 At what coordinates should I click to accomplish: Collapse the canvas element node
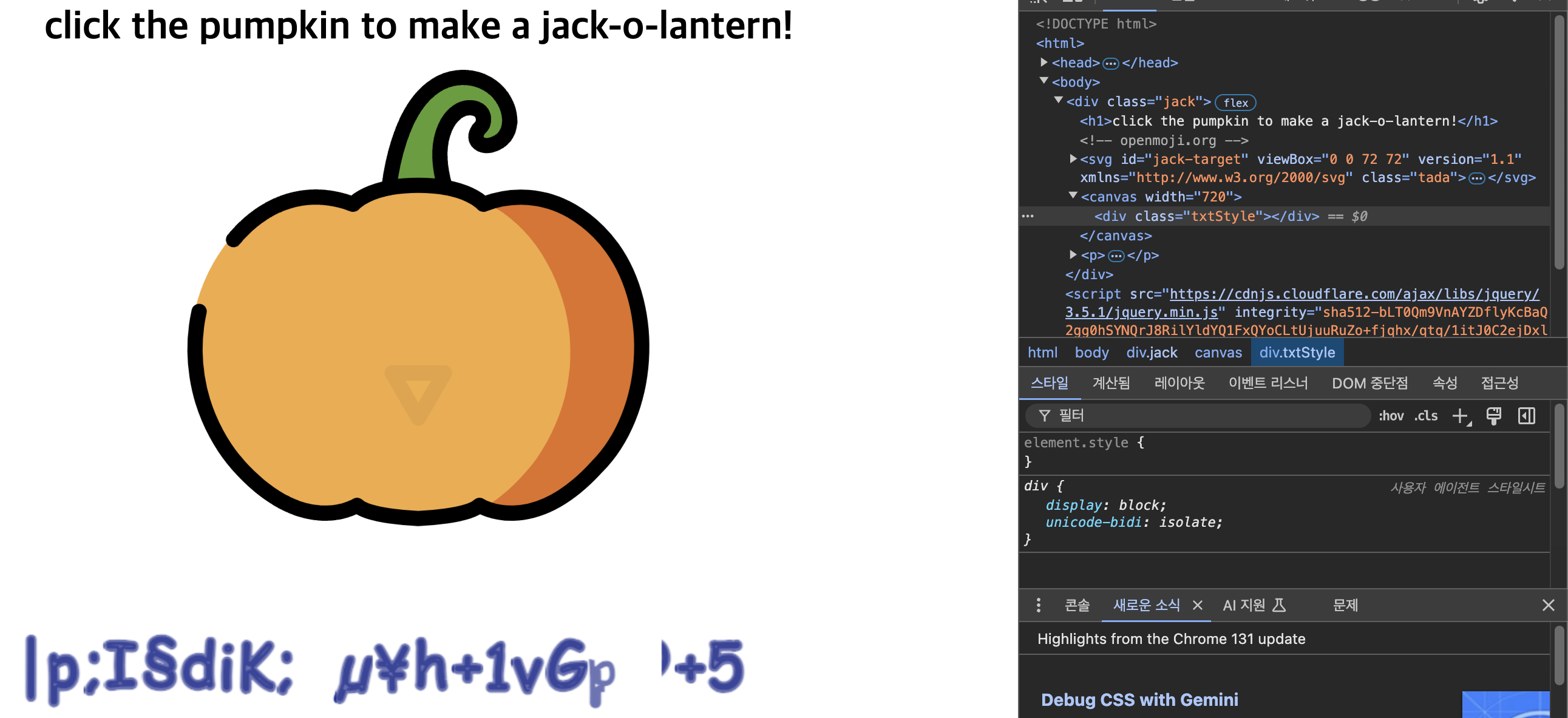pyautogui.click(x=1073, y=196)
